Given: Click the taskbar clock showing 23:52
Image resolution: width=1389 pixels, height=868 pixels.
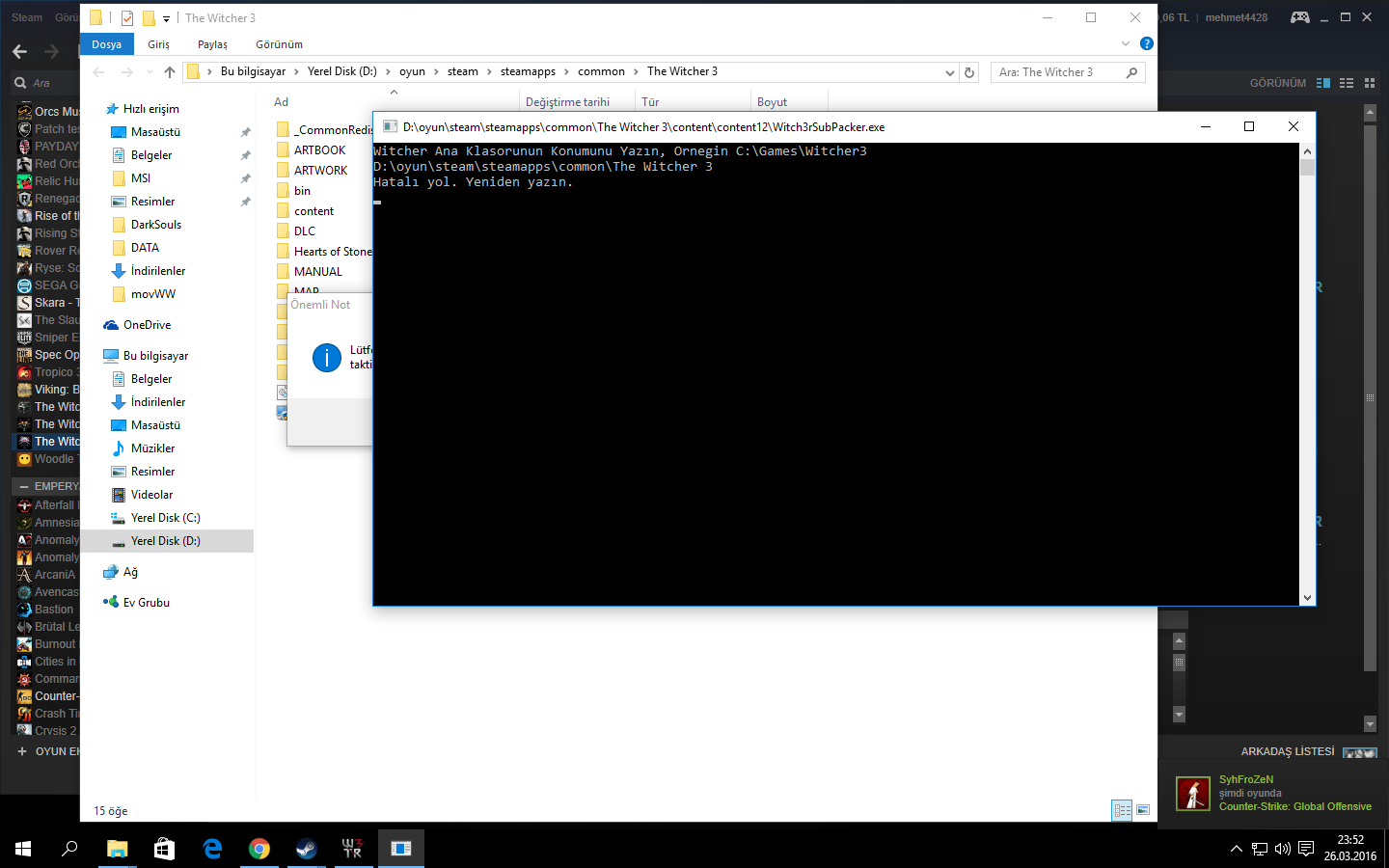Looking at the screenshot, I should [x=1350, y=849].
